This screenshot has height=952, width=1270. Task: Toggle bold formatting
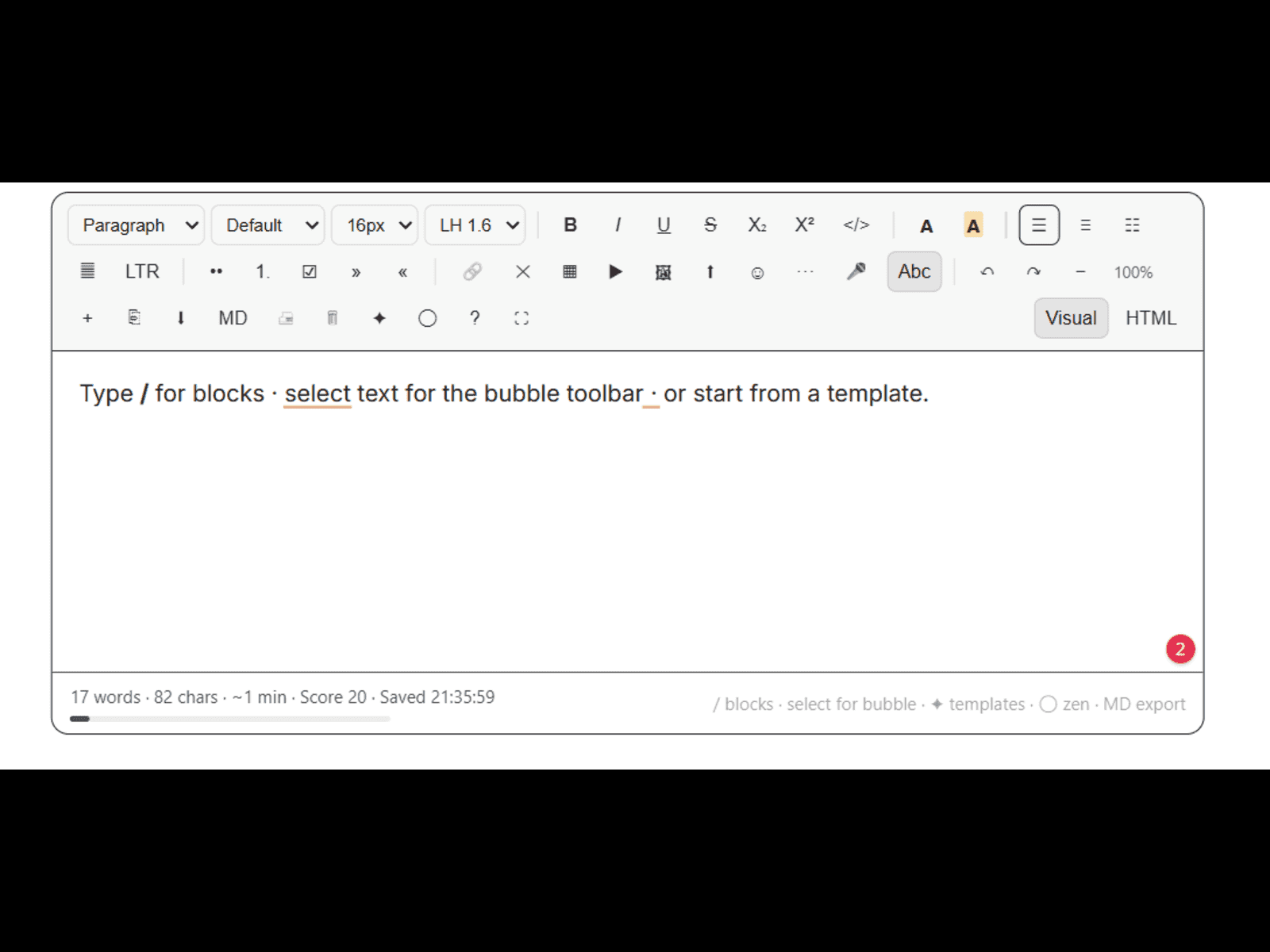pos(570,225)
